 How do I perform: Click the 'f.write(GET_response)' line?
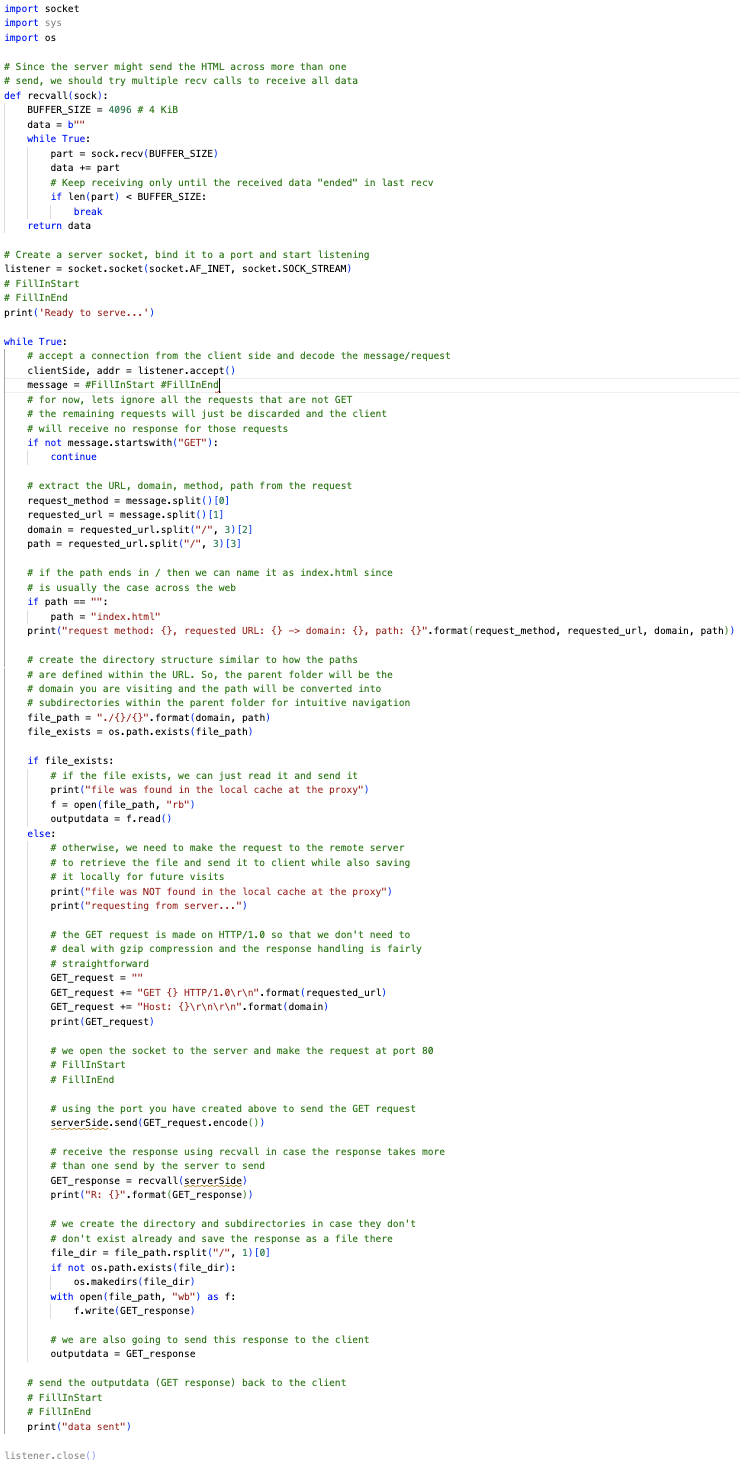coord(134,1310)
